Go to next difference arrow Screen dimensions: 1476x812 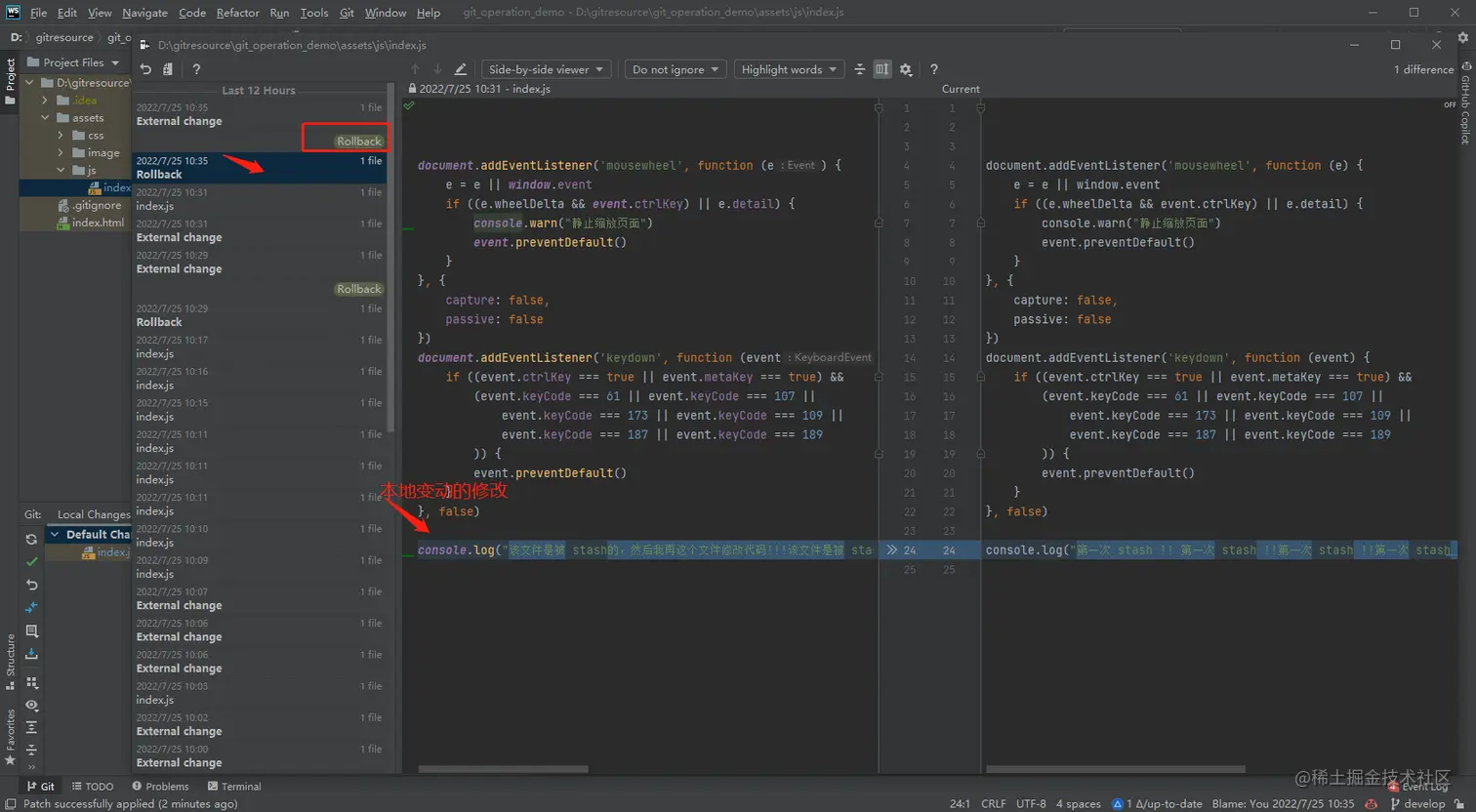click(437, 69)
